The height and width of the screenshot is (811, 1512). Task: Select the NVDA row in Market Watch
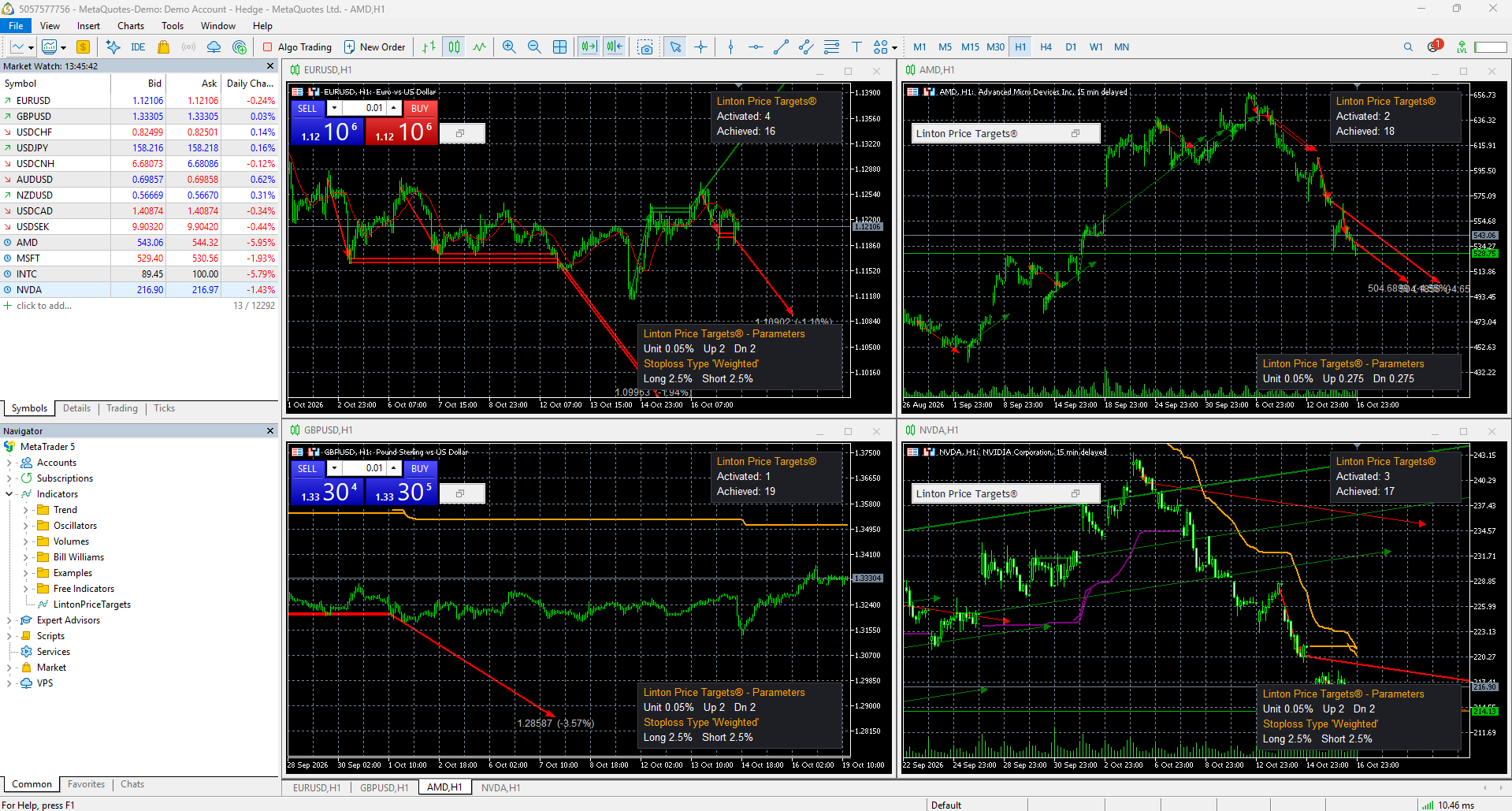[x=139, y=290]
